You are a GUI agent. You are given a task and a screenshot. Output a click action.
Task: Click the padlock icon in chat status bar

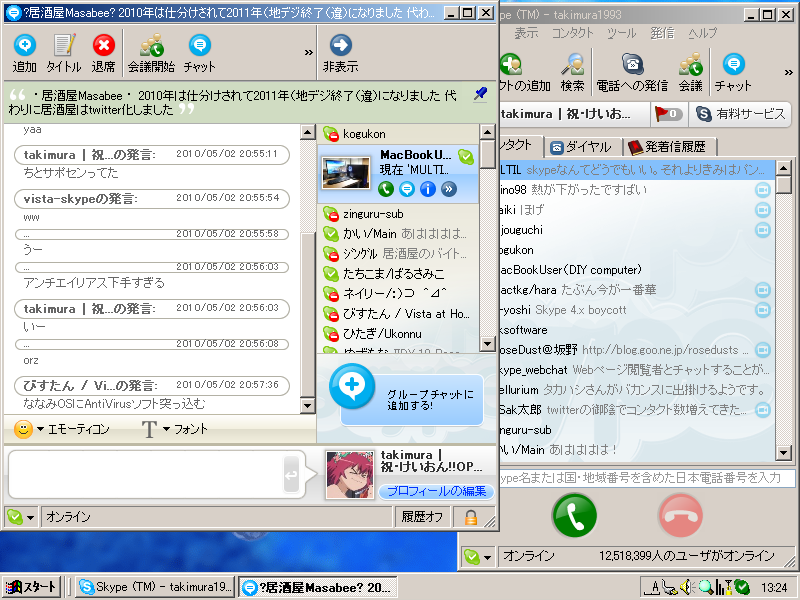471,517
